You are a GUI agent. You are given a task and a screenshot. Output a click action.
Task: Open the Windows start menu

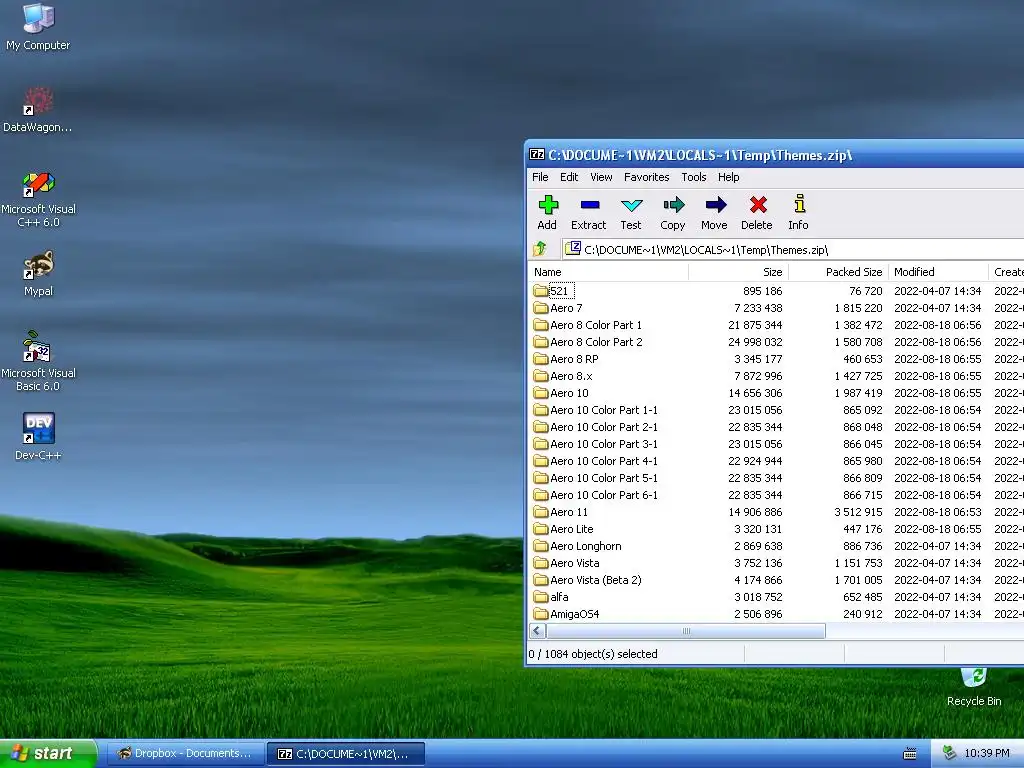tap(48, 754)
